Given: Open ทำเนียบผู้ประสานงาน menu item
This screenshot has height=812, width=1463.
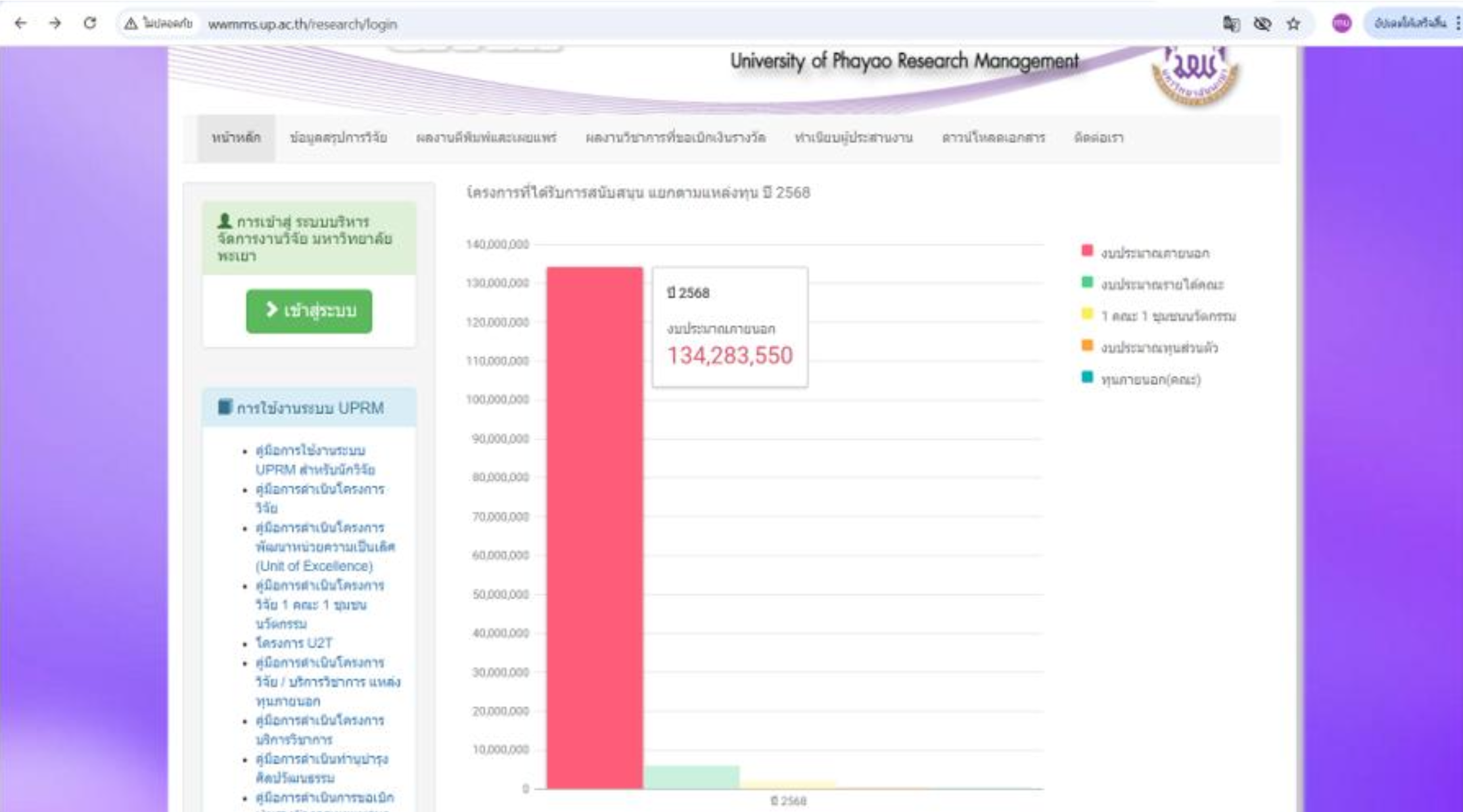Looking at the screenshot, I should pyautogui.click(x=853, y=138).
